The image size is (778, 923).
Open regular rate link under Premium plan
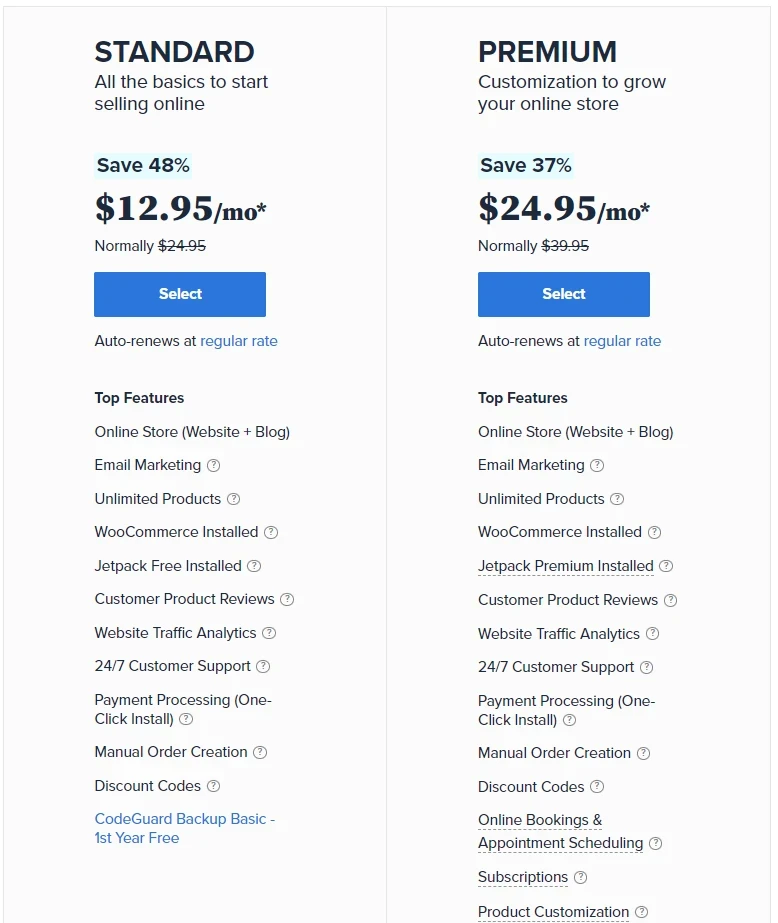622,341
